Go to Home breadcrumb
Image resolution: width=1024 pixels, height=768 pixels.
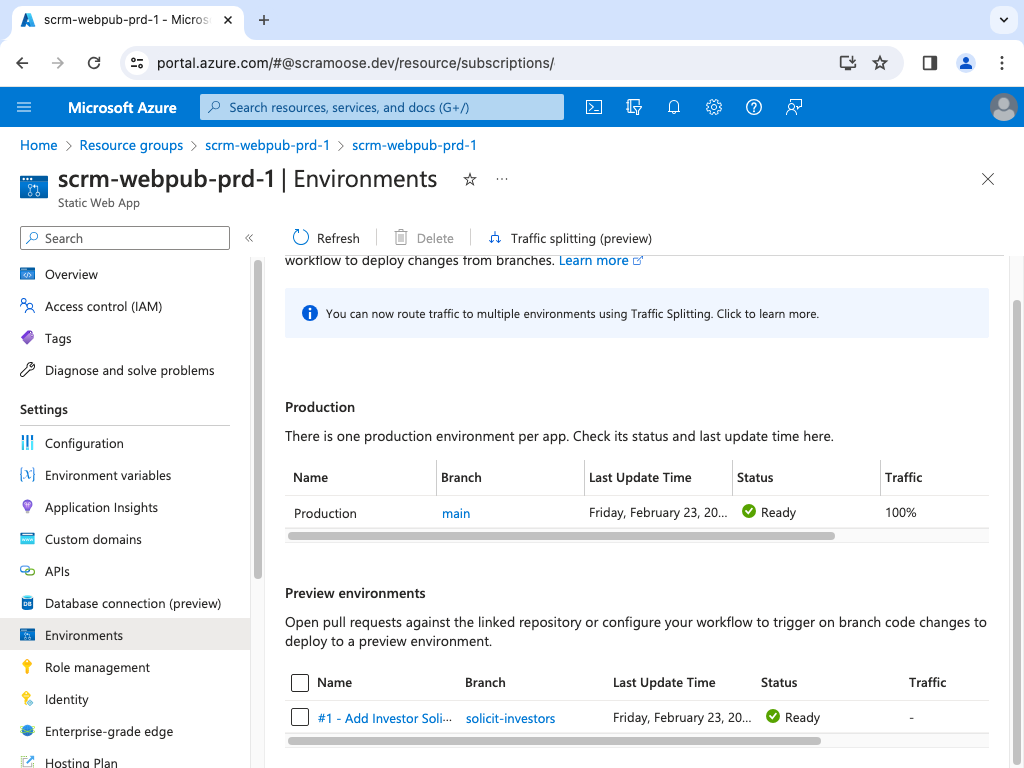pyautogui.click(x=39, y=145)
